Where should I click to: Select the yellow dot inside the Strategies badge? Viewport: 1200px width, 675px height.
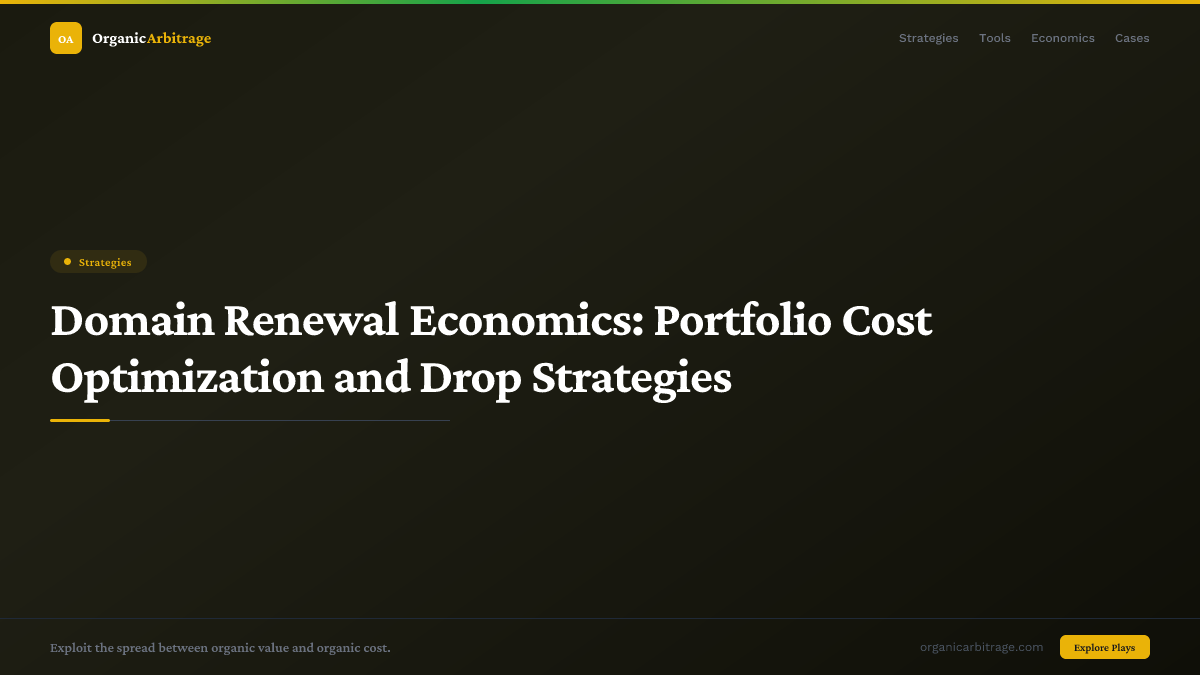(66, 261)
